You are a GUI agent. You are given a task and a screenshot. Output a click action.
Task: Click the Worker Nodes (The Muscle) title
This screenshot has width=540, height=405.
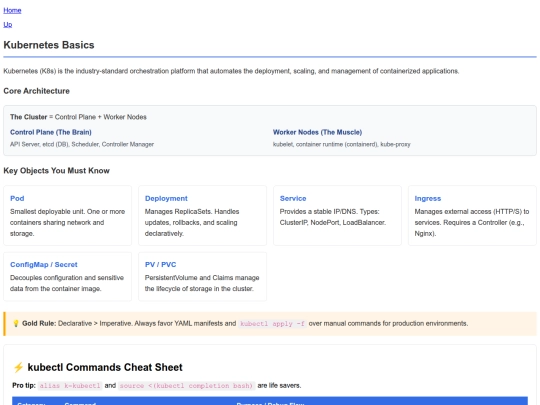click(x=317, y=132)
